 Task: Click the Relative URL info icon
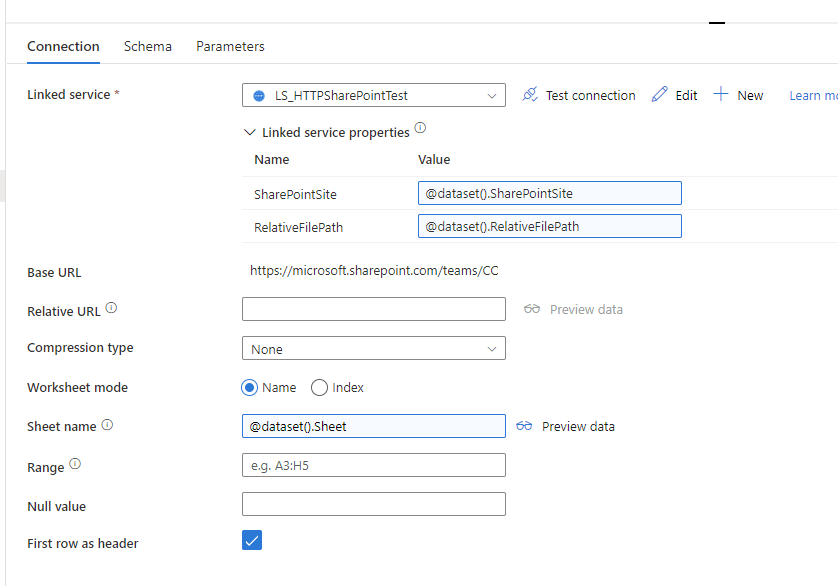pos(111,309)
